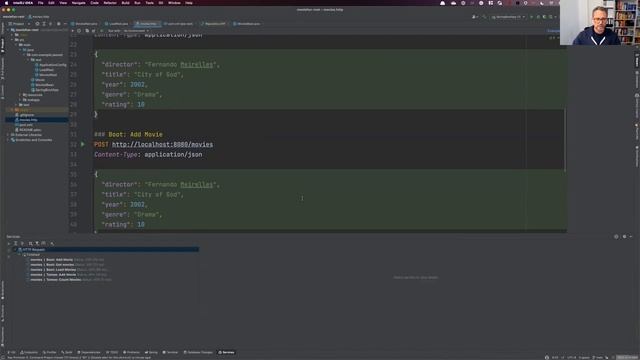
Task: Open the Build menu
Action: pyautogui.click(x=126, y=3)
